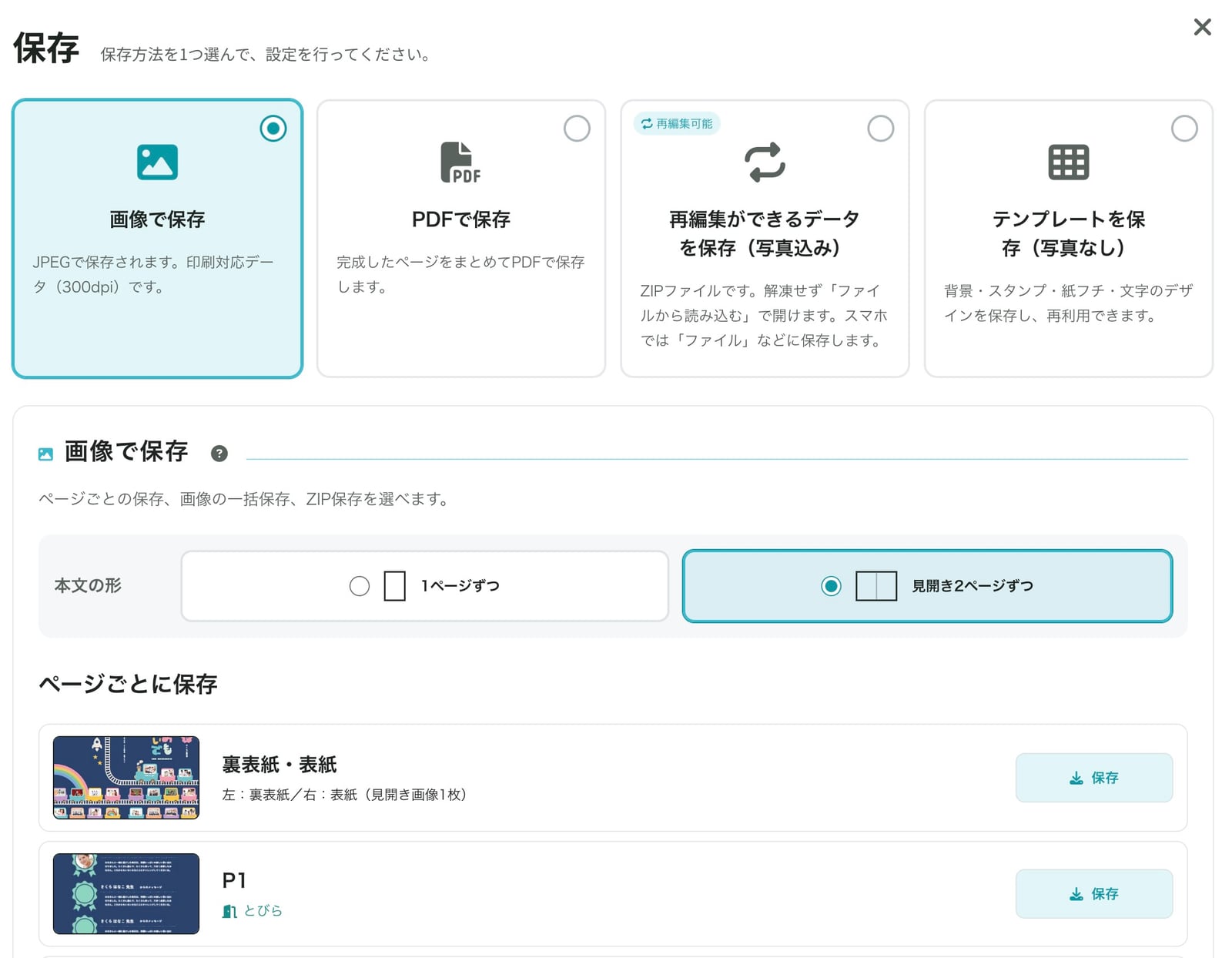1232x958 pixels.
Task: Open the help question mark next to 画像で保存
Action: click(219, 454)
